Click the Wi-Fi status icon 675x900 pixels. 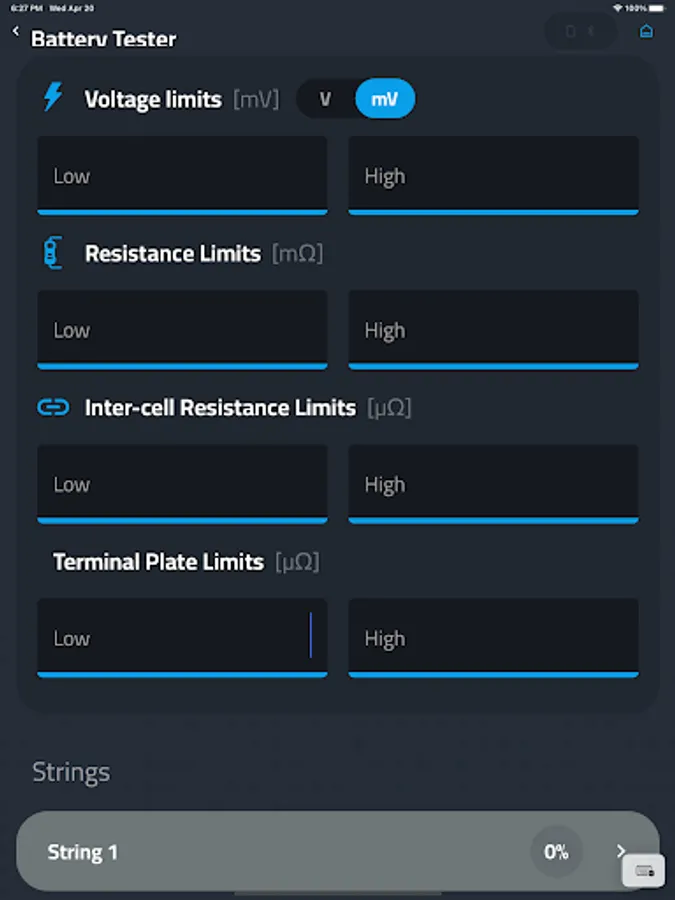click(617, 8)
